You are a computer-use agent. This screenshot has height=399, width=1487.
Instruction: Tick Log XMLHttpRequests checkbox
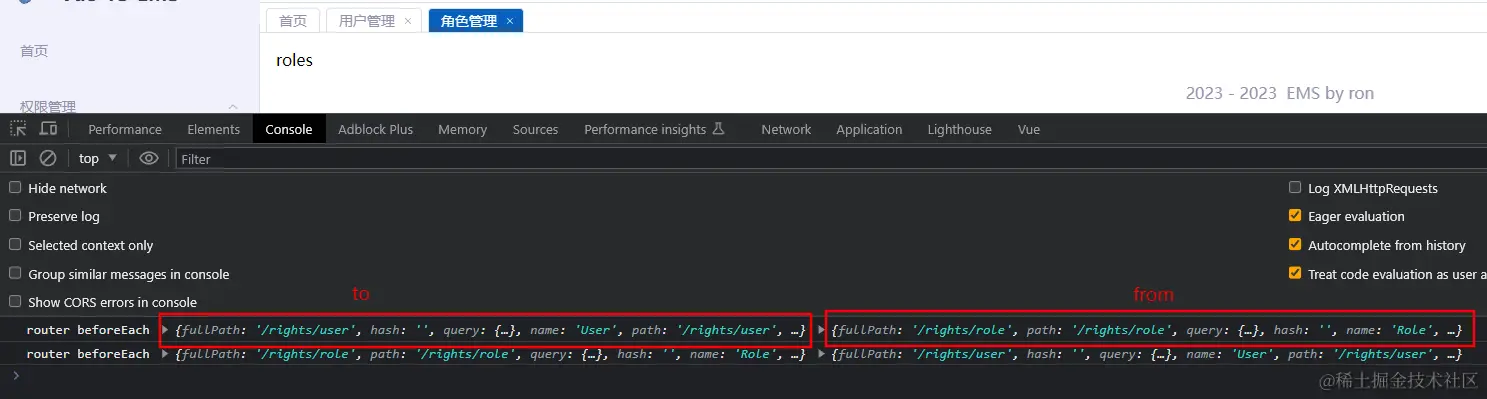1295,187
